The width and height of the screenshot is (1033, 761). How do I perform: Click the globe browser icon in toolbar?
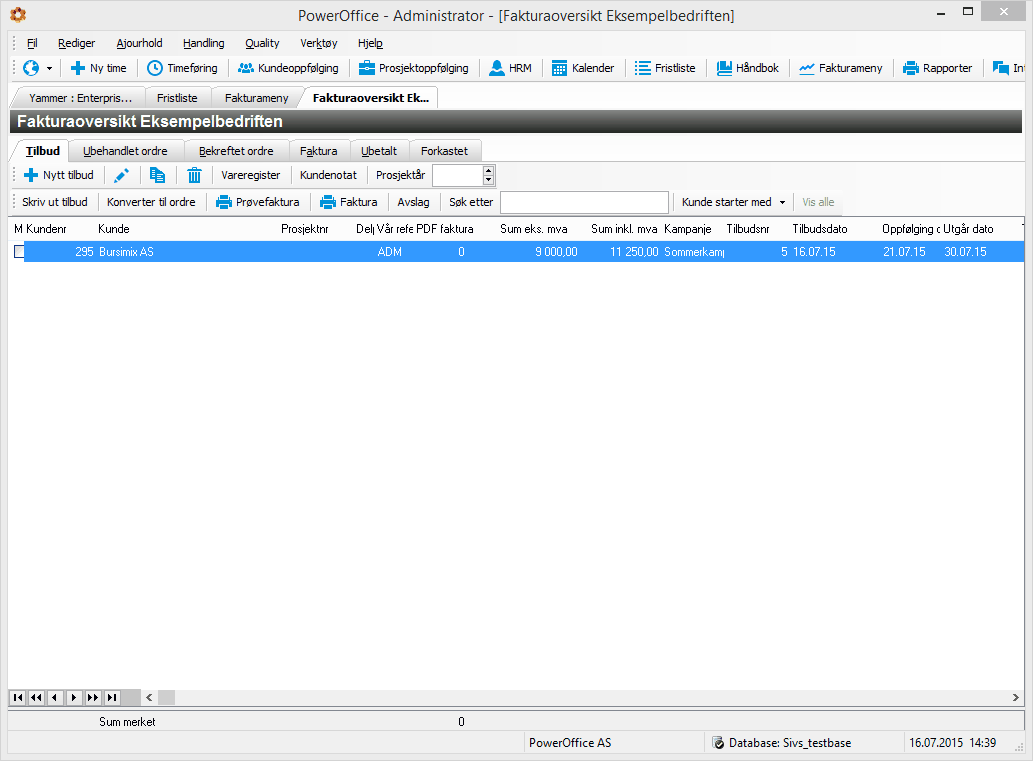(30, 68)
